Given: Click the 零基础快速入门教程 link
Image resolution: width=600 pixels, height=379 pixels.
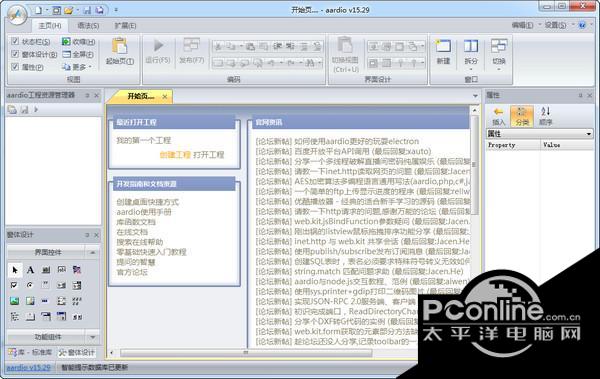Looking at the screenshot, I should 151,252.
